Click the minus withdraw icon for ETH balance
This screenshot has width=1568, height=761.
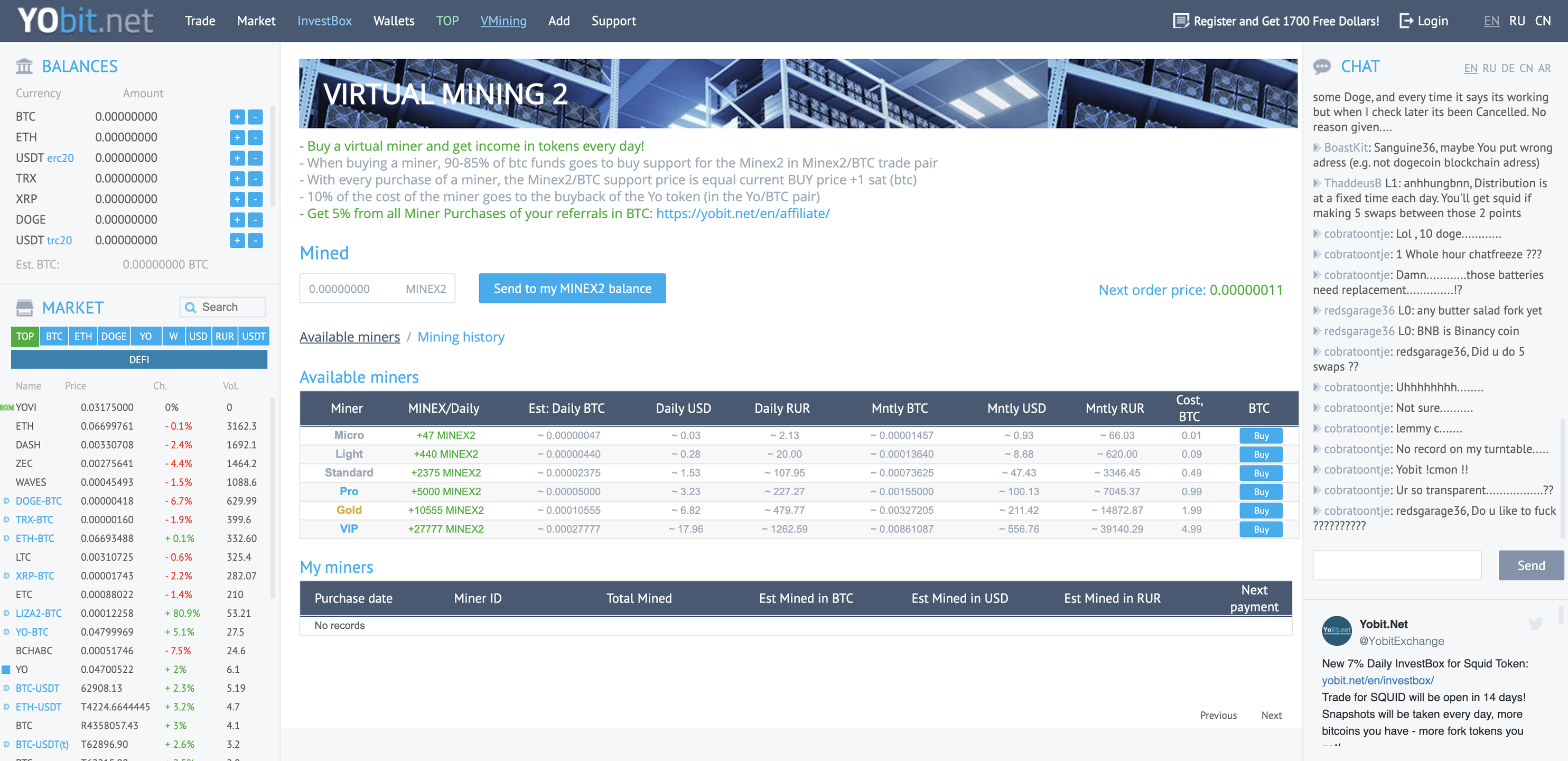pos(256,137)
